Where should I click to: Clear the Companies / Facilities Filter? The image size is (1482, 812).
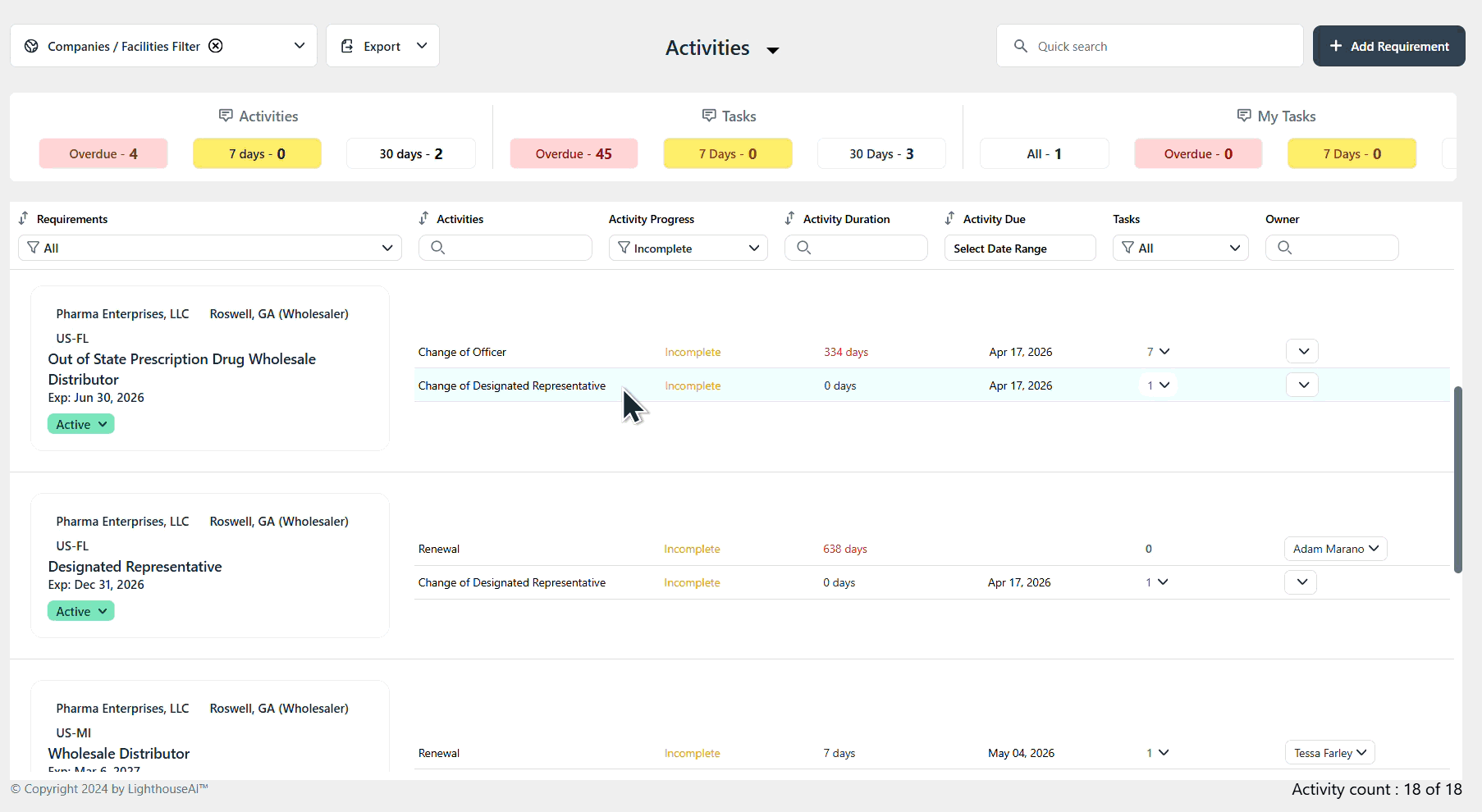216,46
